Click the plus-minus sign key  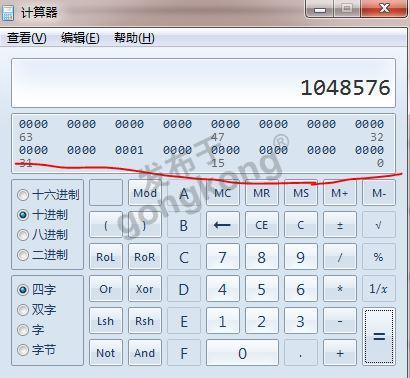click(340, 225)
